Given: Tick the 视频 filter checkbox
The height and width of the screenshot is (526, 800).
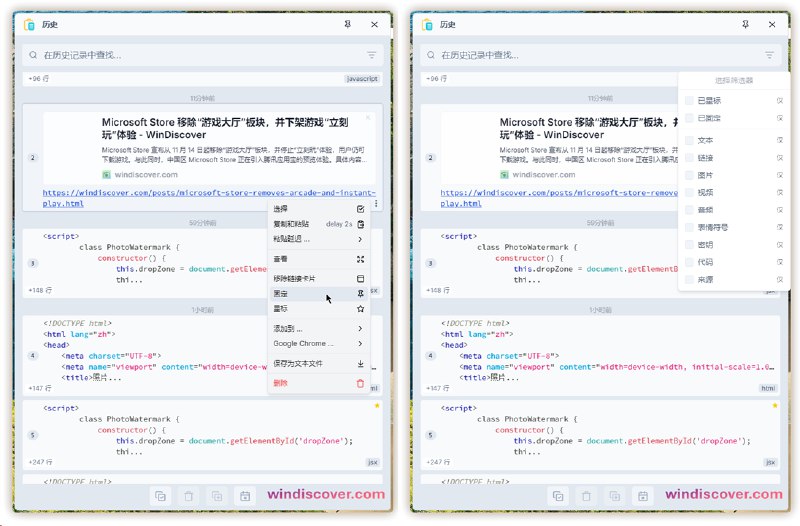Looking at the screenshot, I should point(689,192).
